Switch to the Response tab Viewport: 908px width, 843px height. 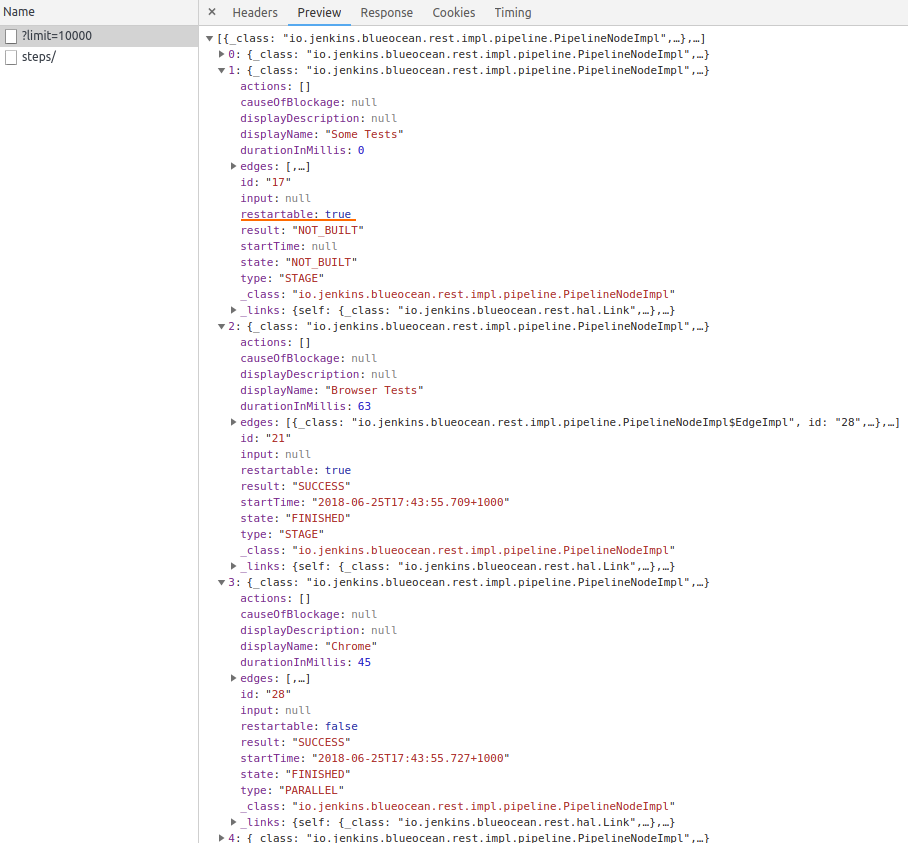386,13
